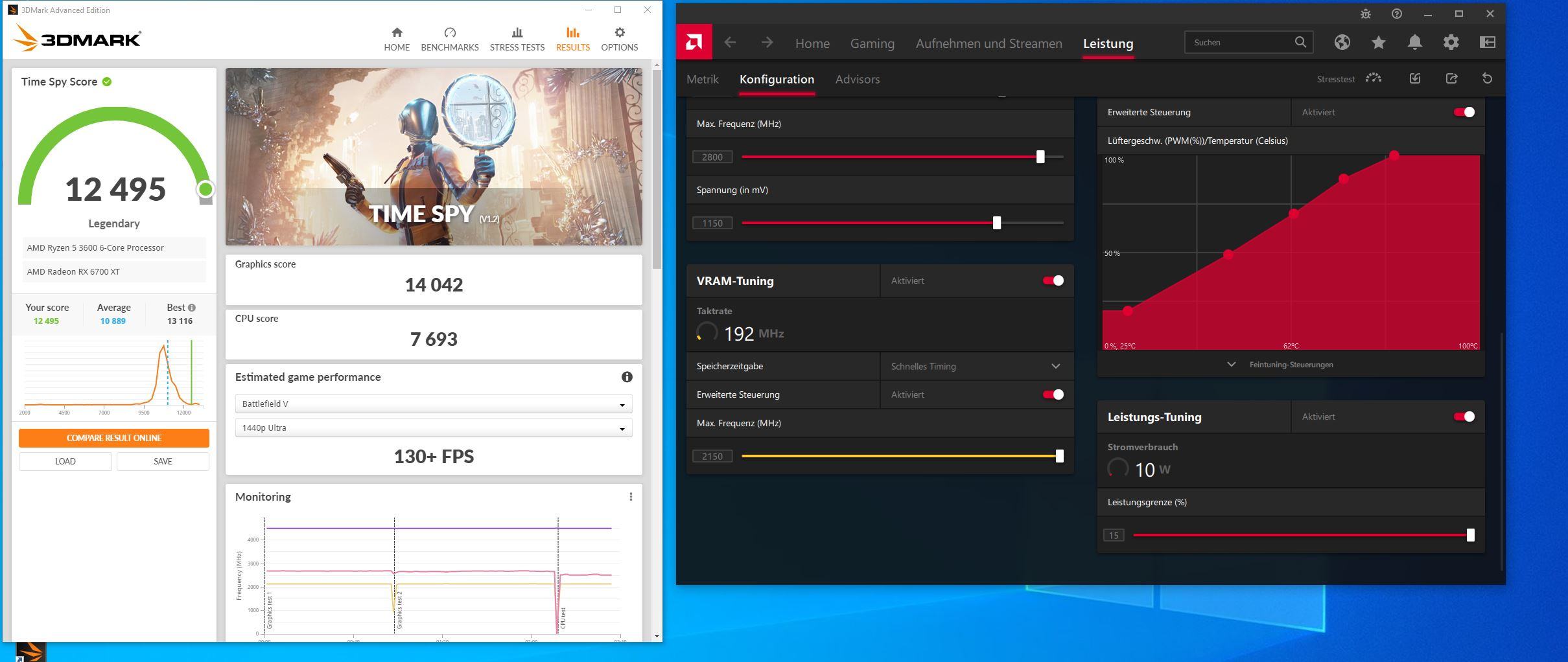Open 3DMark STRESS TESTS icon
Image resolution: width=1568 pixels, height=662 pixels.
[x=517, y=32]
